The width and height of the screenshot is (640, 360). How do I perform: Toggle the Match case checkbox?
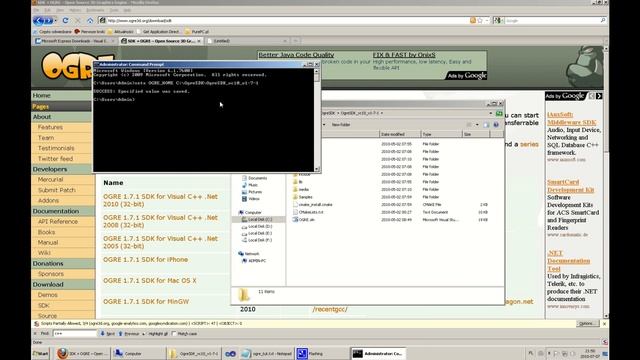coord(174,334)
